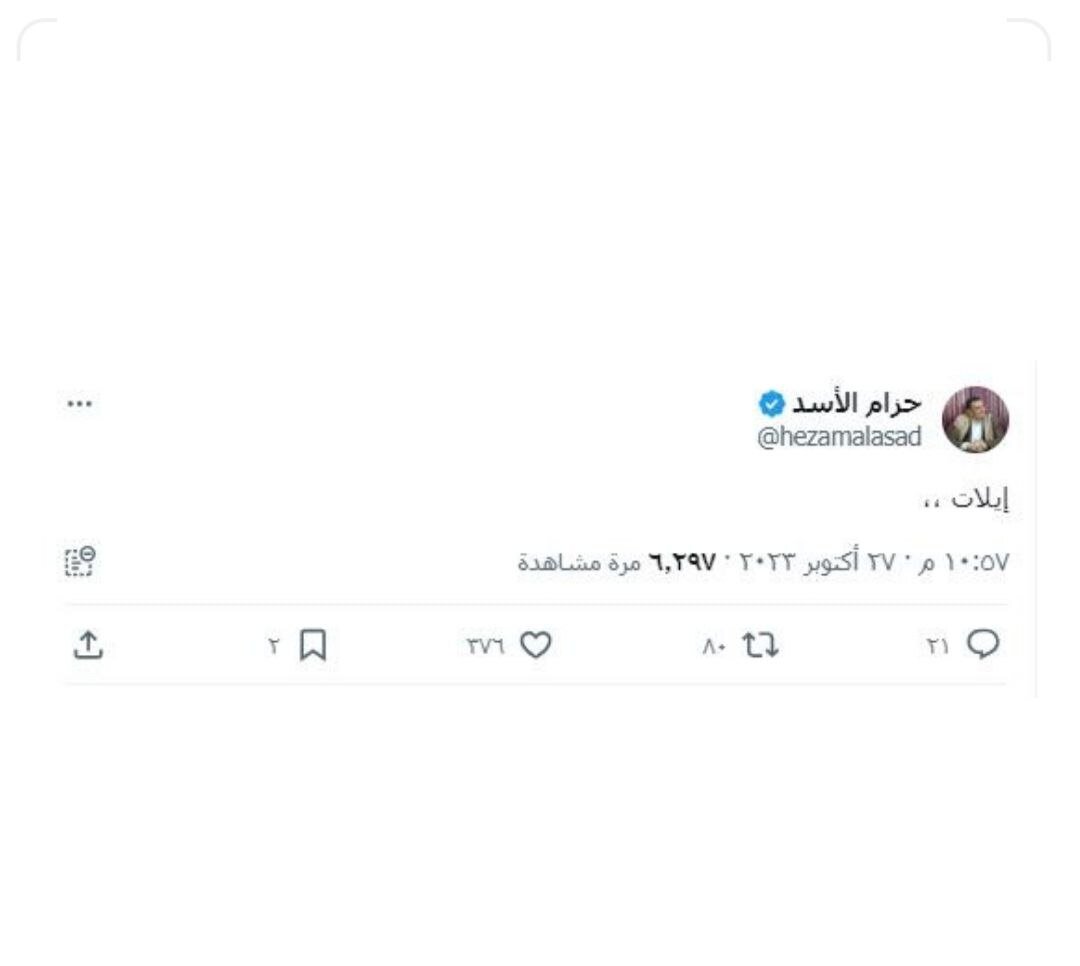Retweet the post using the arrows icon

[760, 646]
